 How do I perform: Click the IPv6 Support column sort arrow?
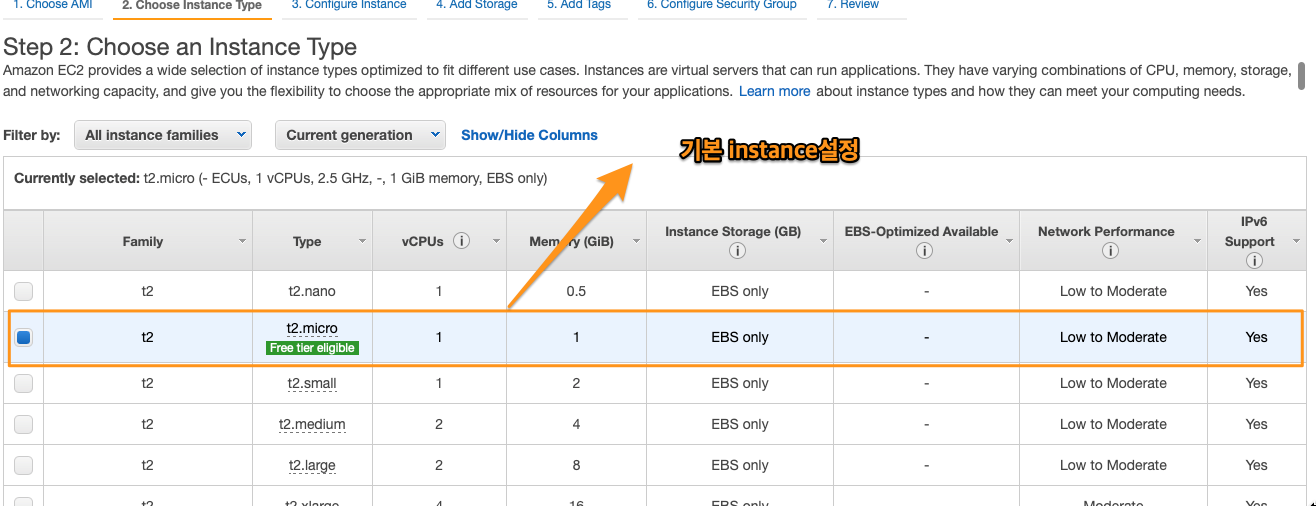point(1296,242)
